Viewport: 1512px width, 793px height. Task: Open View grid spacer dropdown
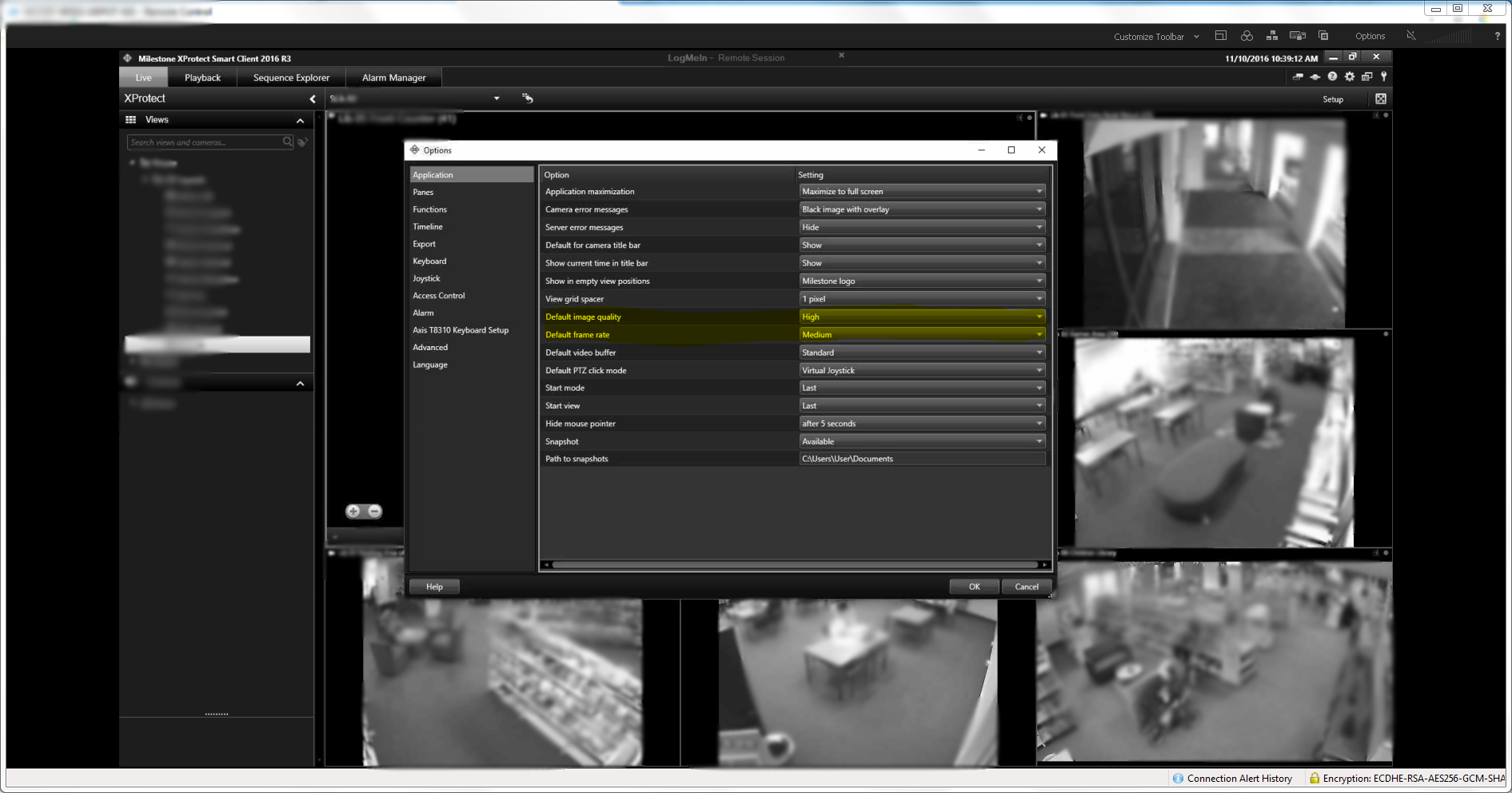(922, 299)
